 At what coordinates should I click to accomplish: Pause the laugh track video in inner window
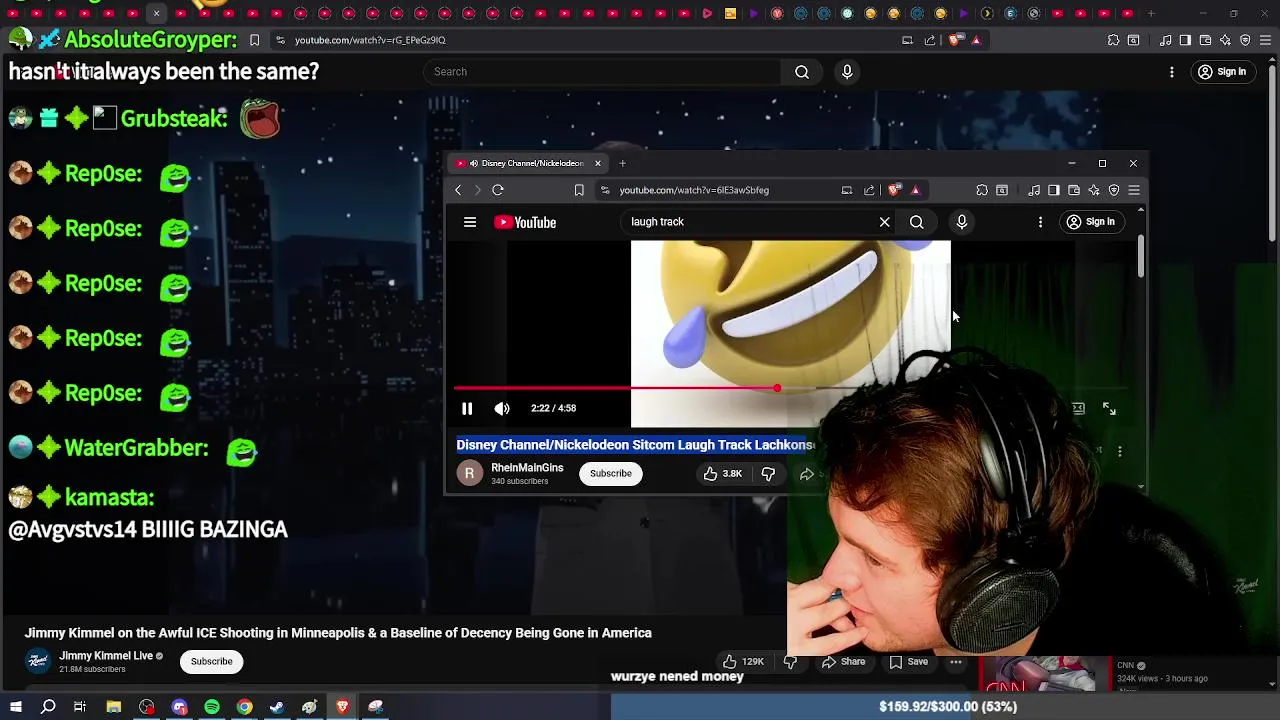pyautogui.click(x=467, y=408)
